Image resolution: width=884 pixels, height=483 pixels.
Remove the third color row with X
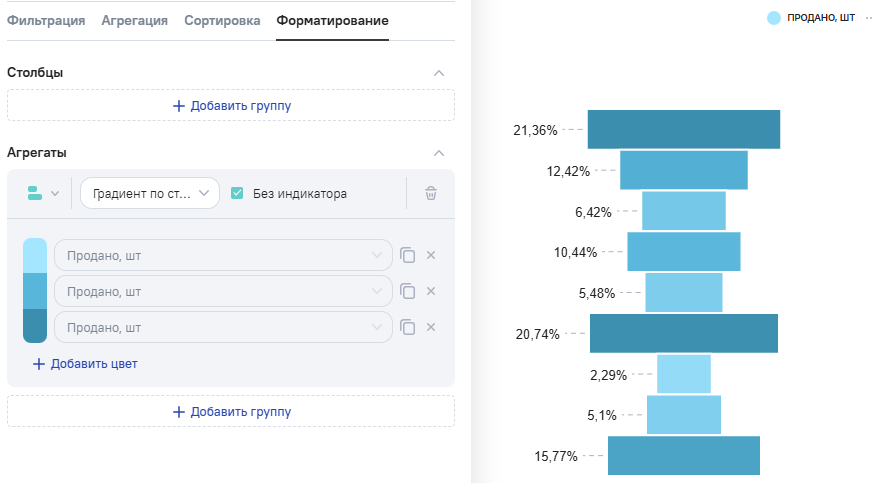click(431, 327)
